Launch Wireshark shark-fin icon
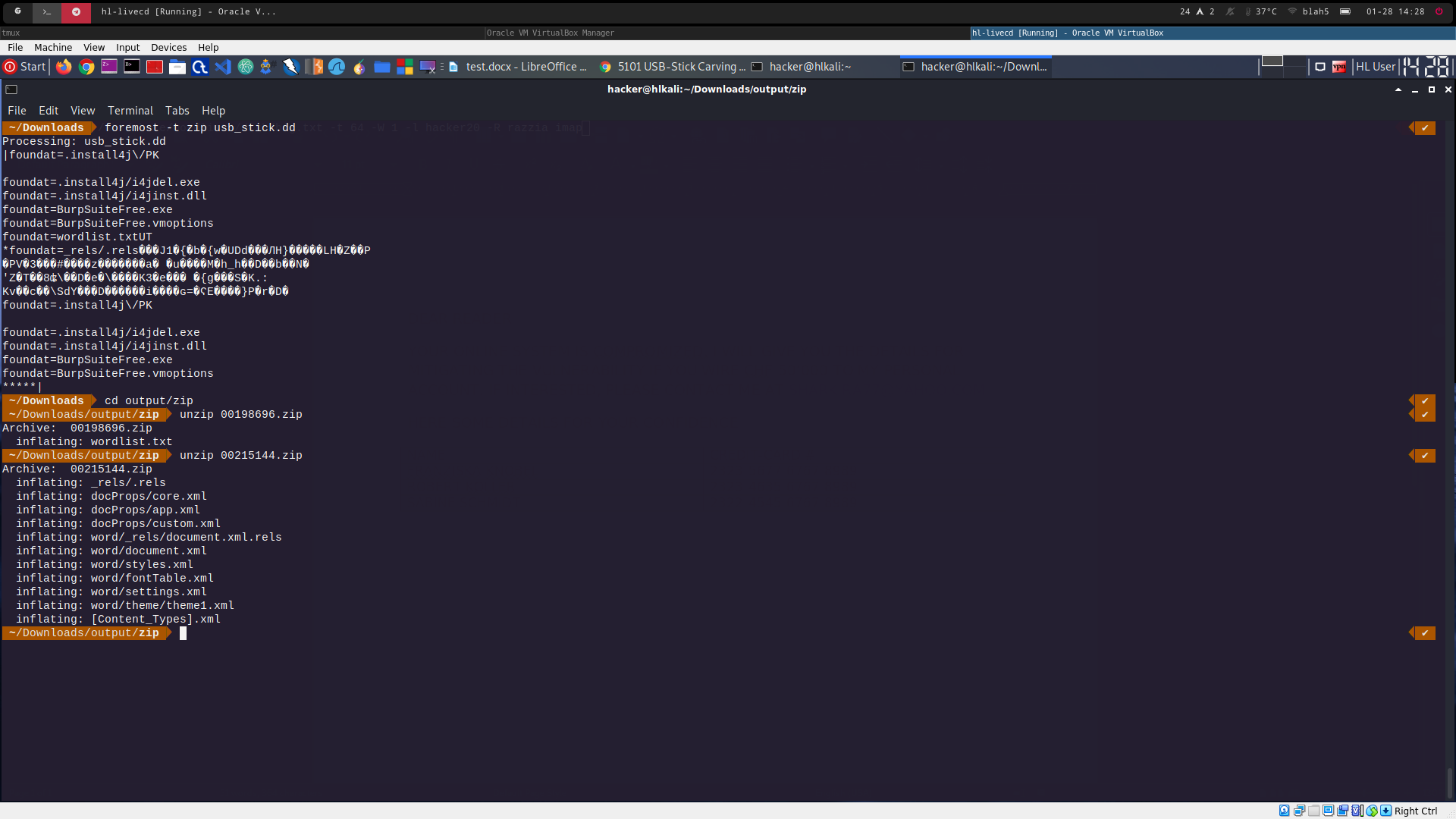Viewport: 1456px width, 819px height. coord(337,67)
